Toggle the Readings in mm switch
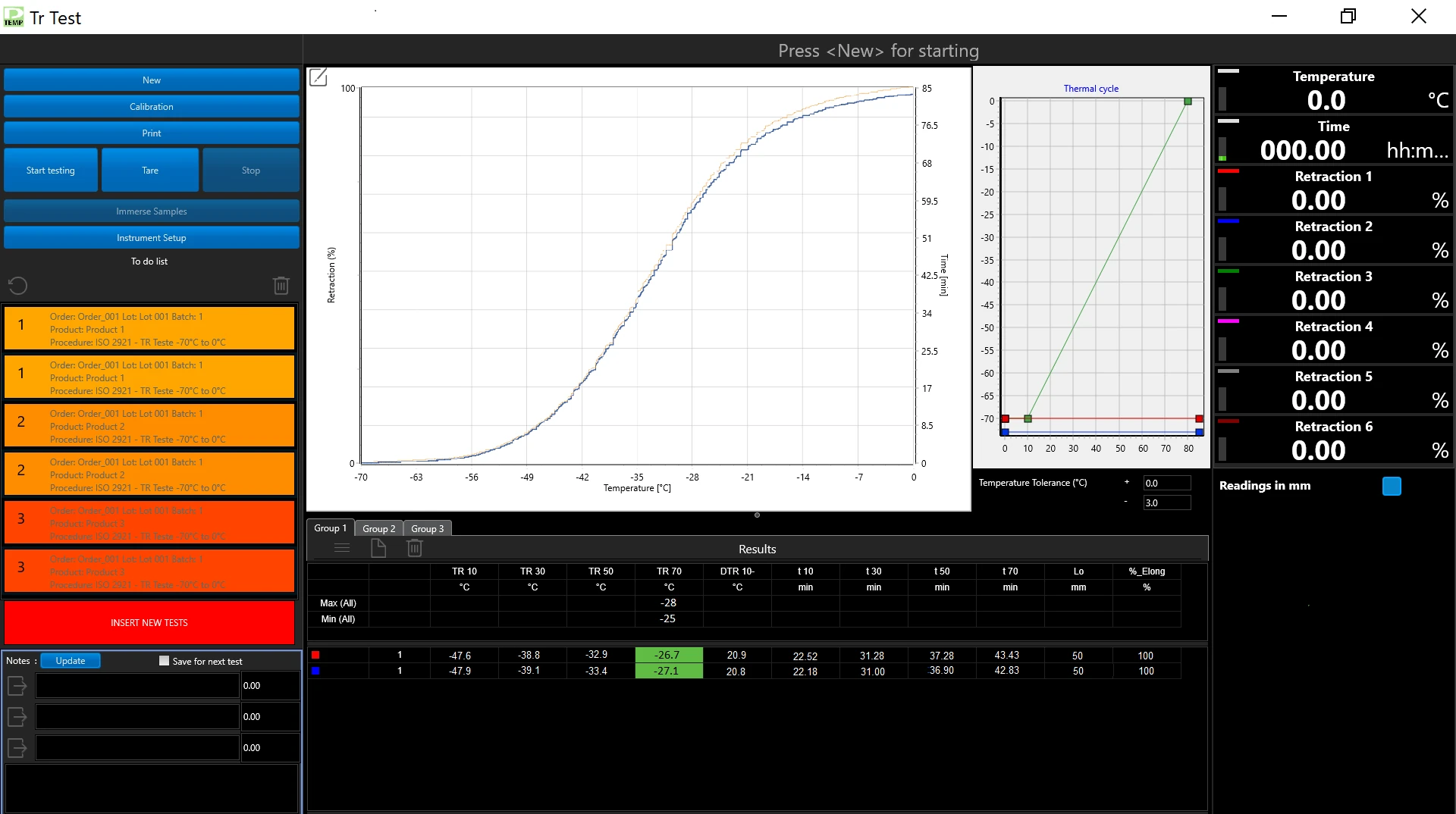This screenshot has height=814, width=1456. (1392, 486)
